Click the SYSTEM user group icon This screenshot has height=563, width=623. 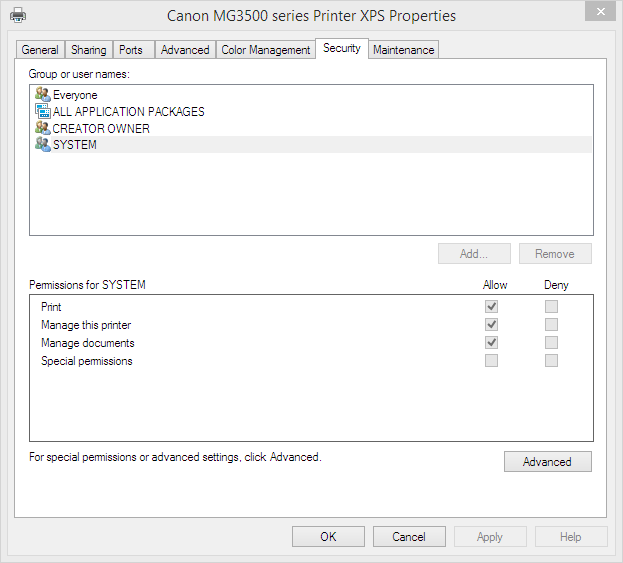point(42,145)
